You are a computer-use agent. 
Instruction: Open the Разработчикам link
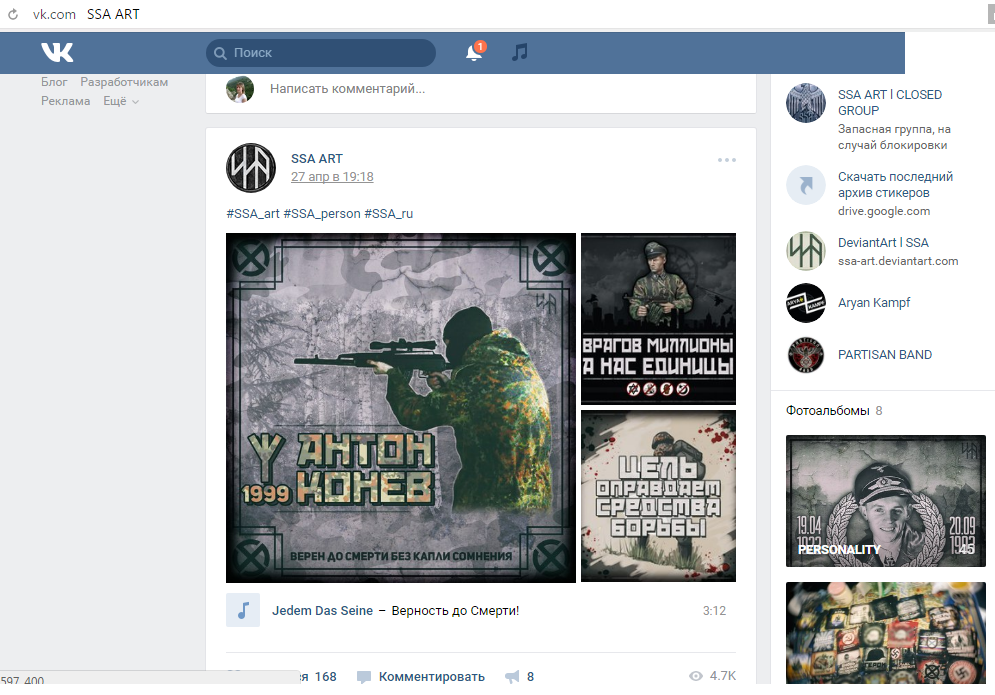pos(124,82)
